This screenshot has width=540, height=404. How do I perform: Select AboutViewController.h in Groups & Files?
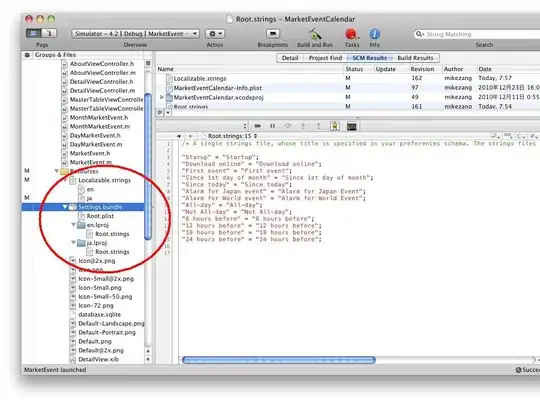click(102, 64)
